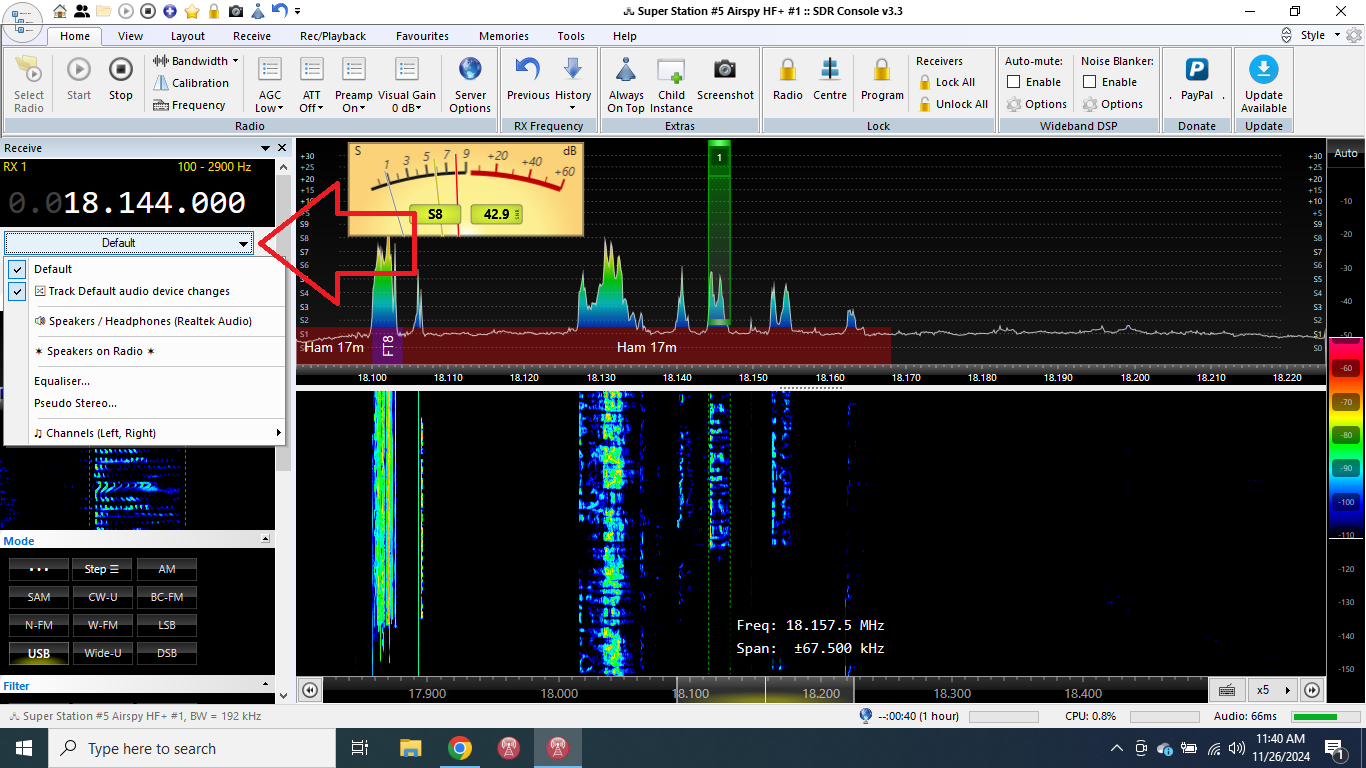Expand the AGC Low dropdown
Screen dimensions: 1366x768
coord(270,108)
